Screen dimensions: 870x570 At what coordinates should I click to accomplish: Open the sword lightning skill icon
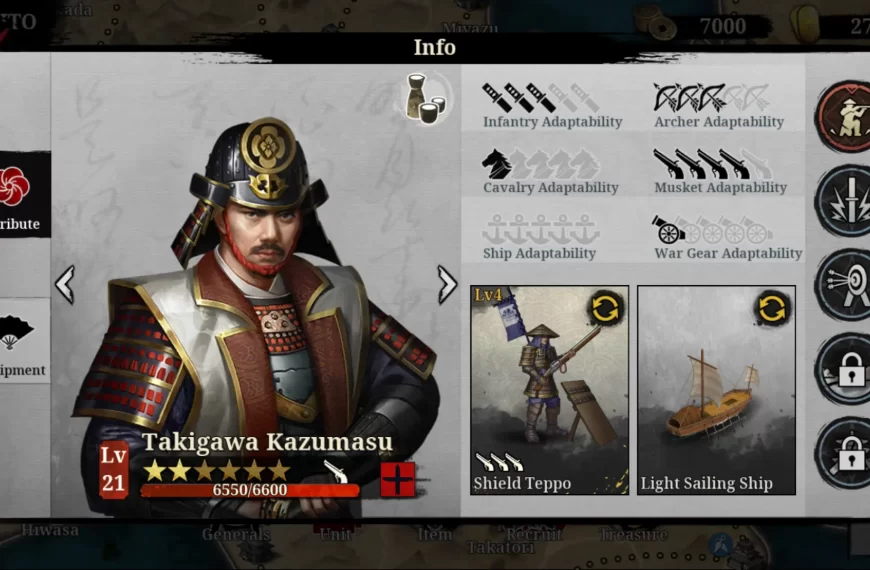[x=845, y=201]
